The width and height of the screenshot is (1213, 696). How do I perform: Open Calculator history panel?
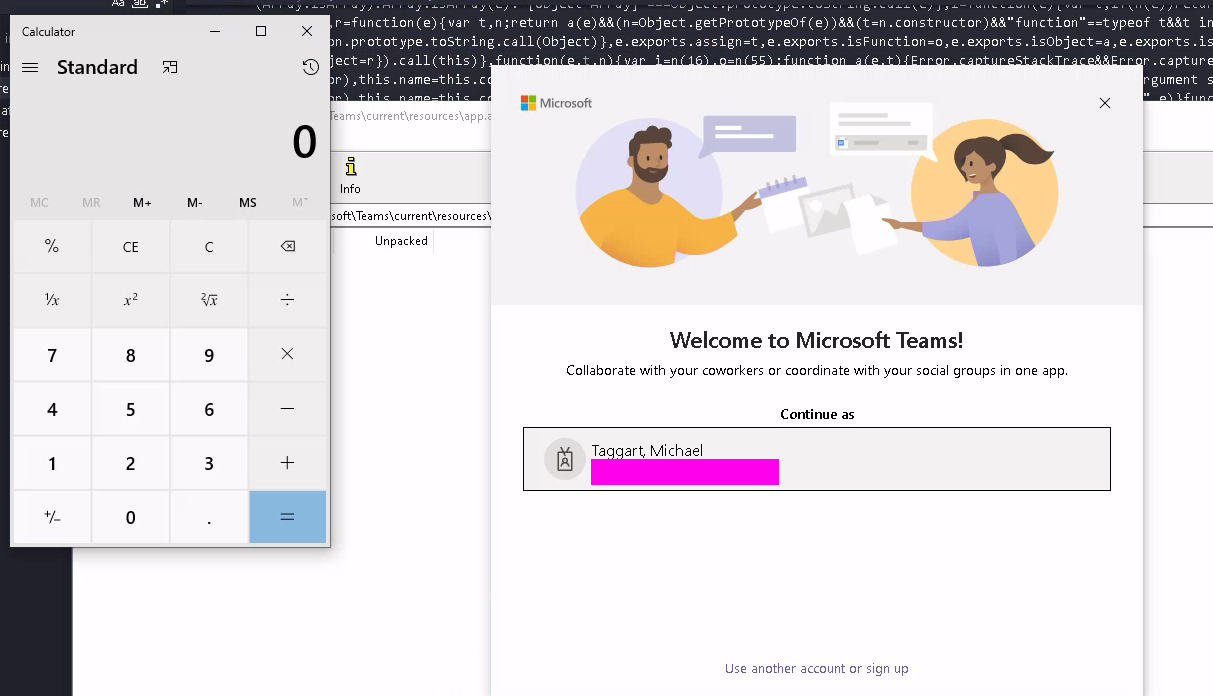(x=310, y=67)
